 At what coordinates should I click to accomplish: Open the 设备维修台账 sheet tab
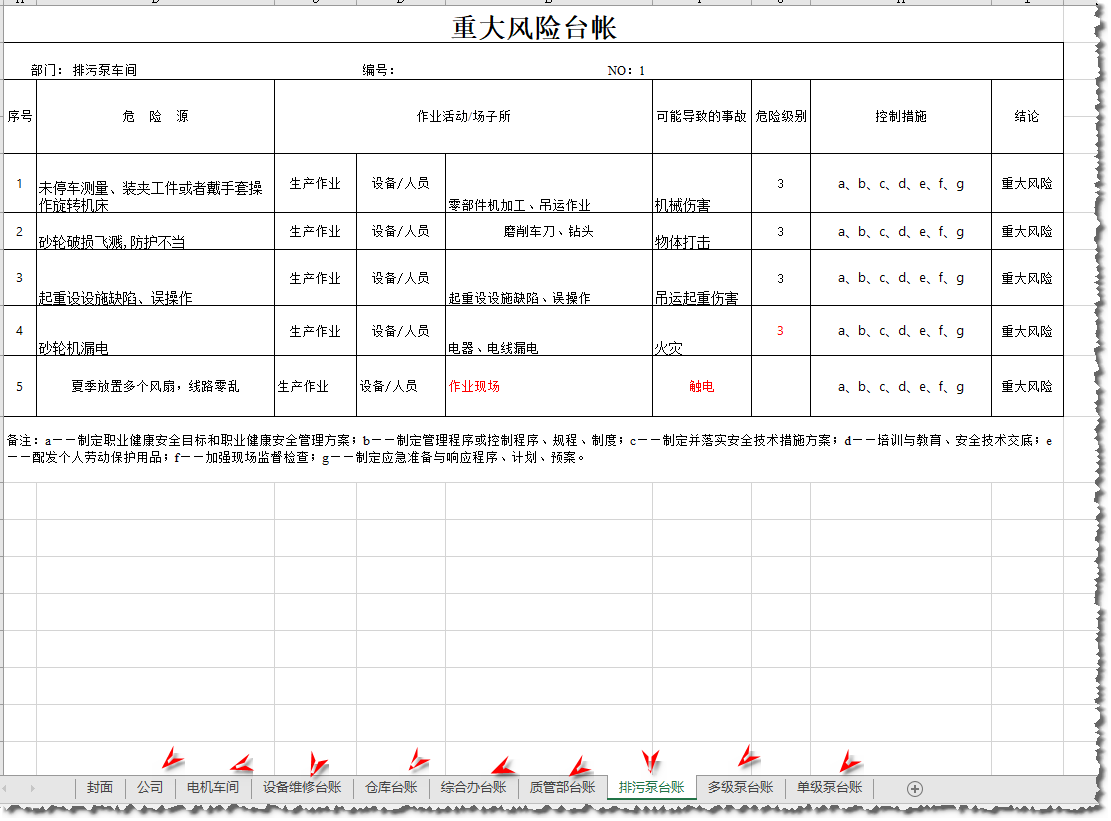coord(302,787)
